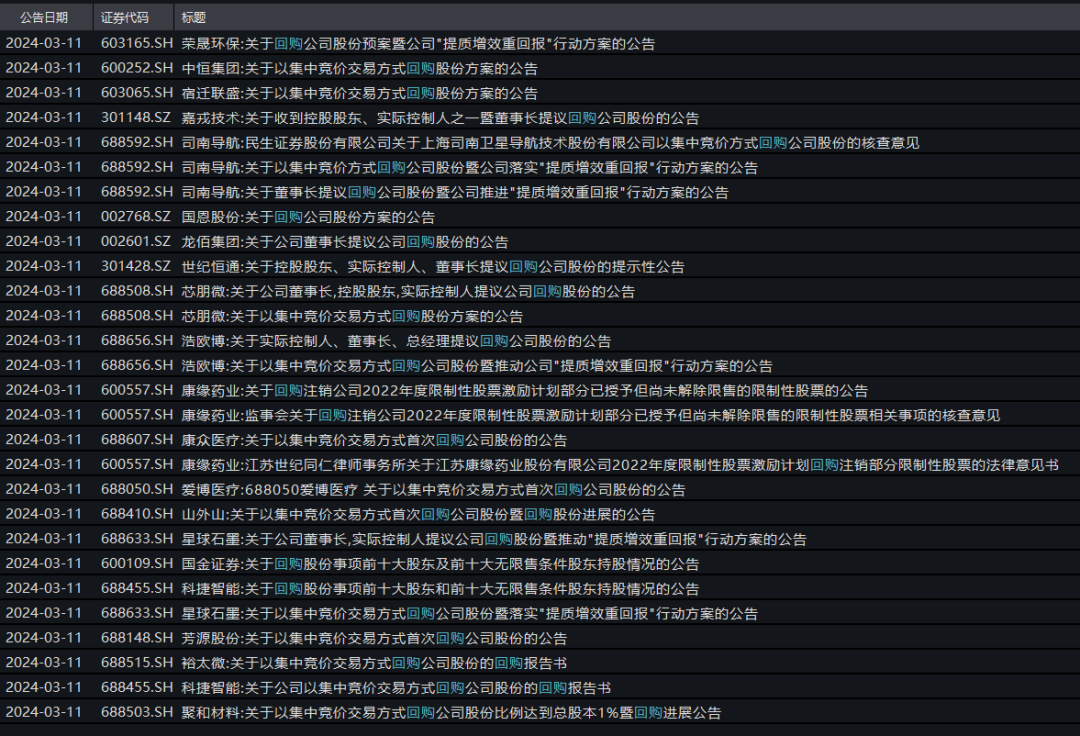Open 司南导航 公司落实提质增效 announcement
1080x736 pixels.
470,167
